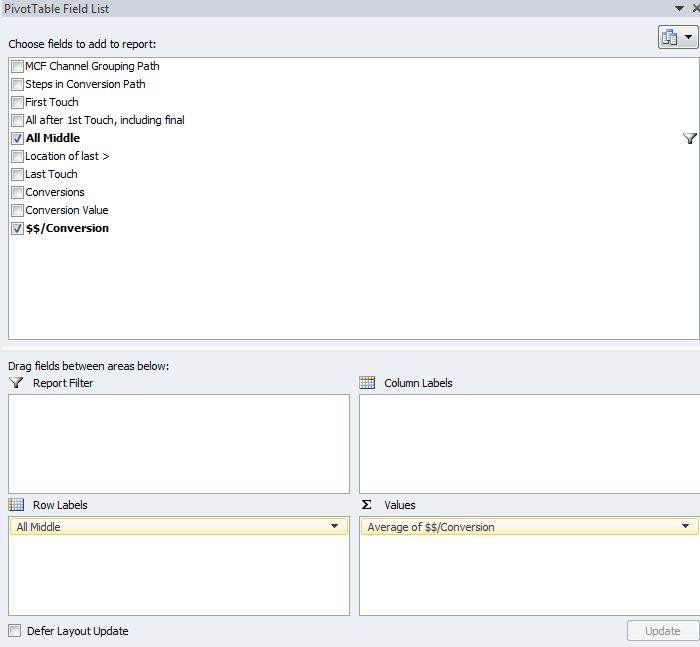Open the field list layout options button

(x=677, y=37)
